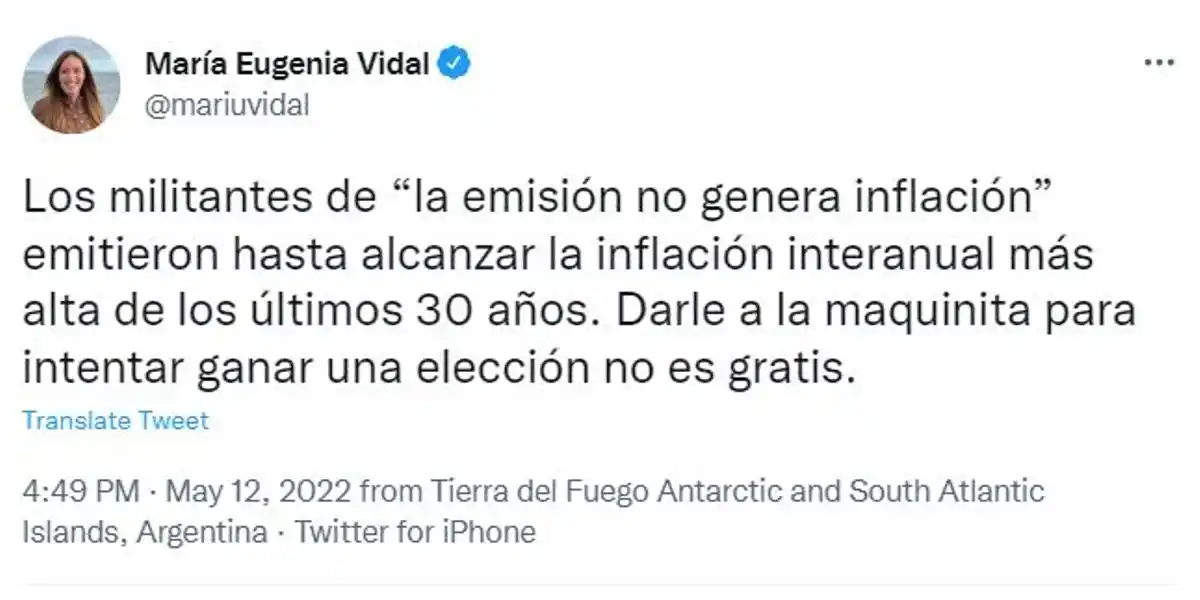Click the word emitieron in the tweet
Viewport: 1200px width, 600px height.
(x=122, y=254)
